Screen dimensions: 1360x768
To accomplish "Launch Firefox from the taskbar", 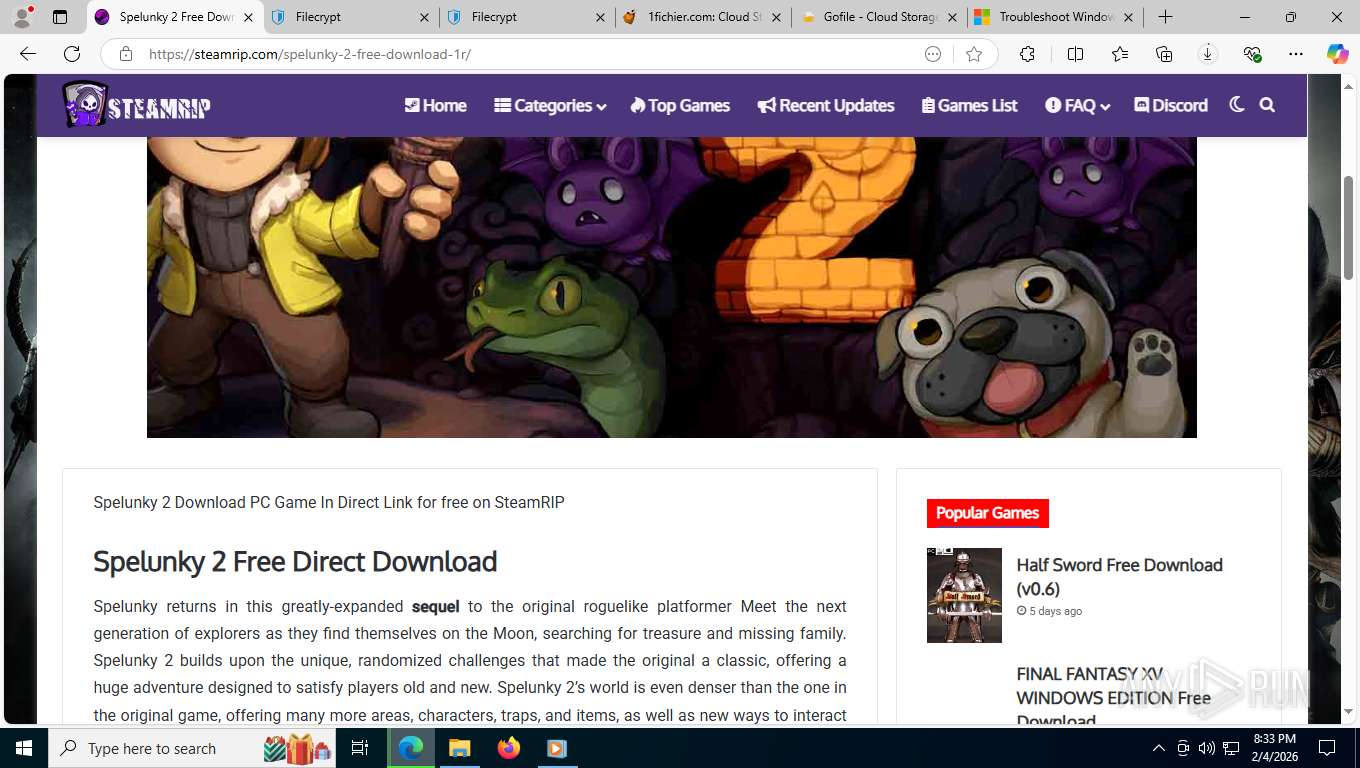I will coord(508,748).
